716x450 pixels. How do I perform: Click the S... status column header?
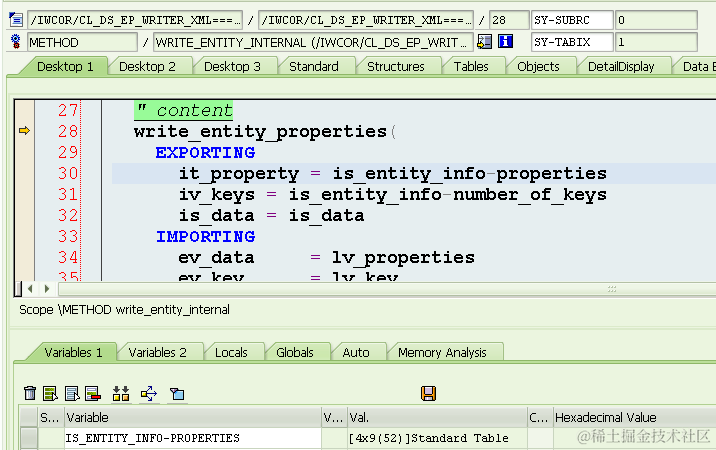pyautogui.click(x=51, y=417)
